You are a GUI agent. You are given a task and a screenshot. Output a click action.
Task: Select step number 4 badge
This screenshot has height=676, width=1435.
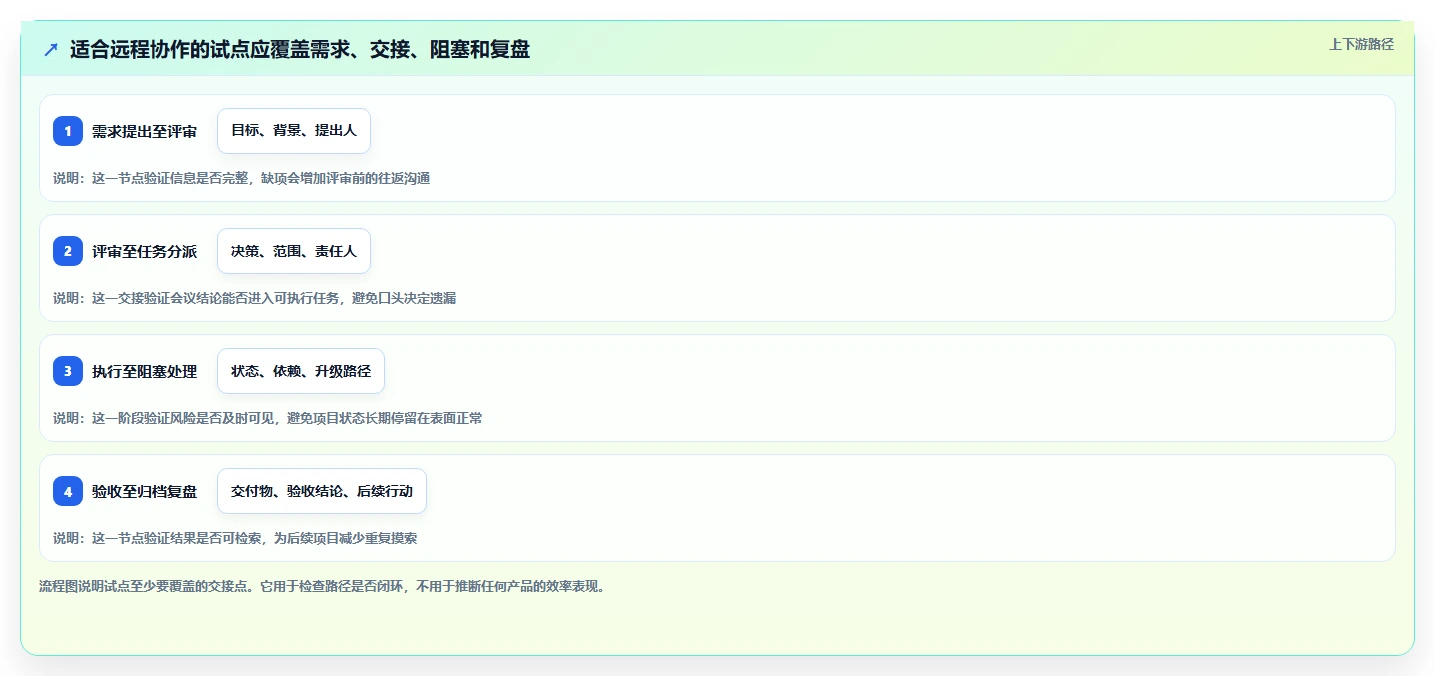(x=68, y=491)
